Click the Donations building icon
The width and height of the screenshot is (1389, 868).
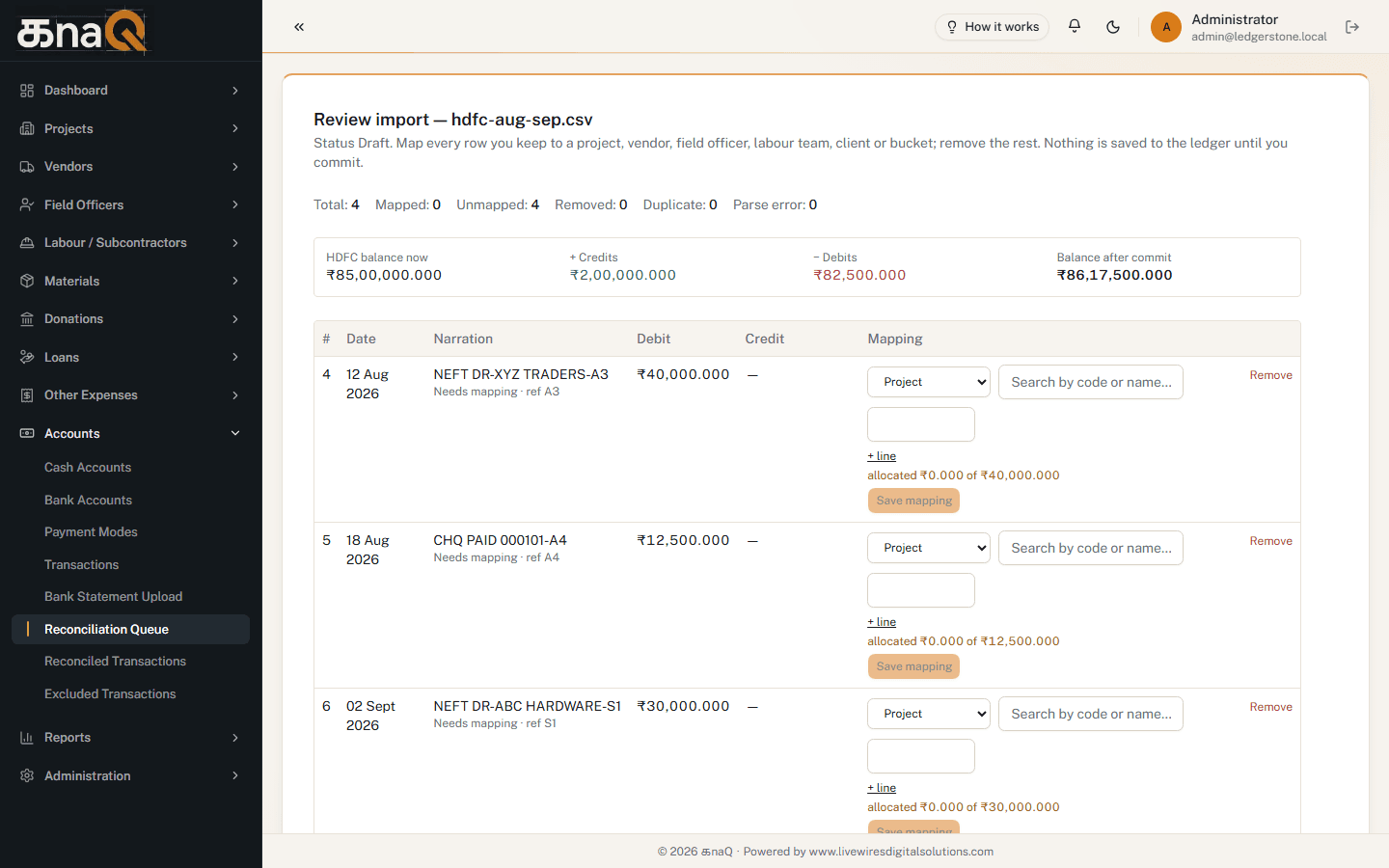pyautogui.click(x=27, y=319)
